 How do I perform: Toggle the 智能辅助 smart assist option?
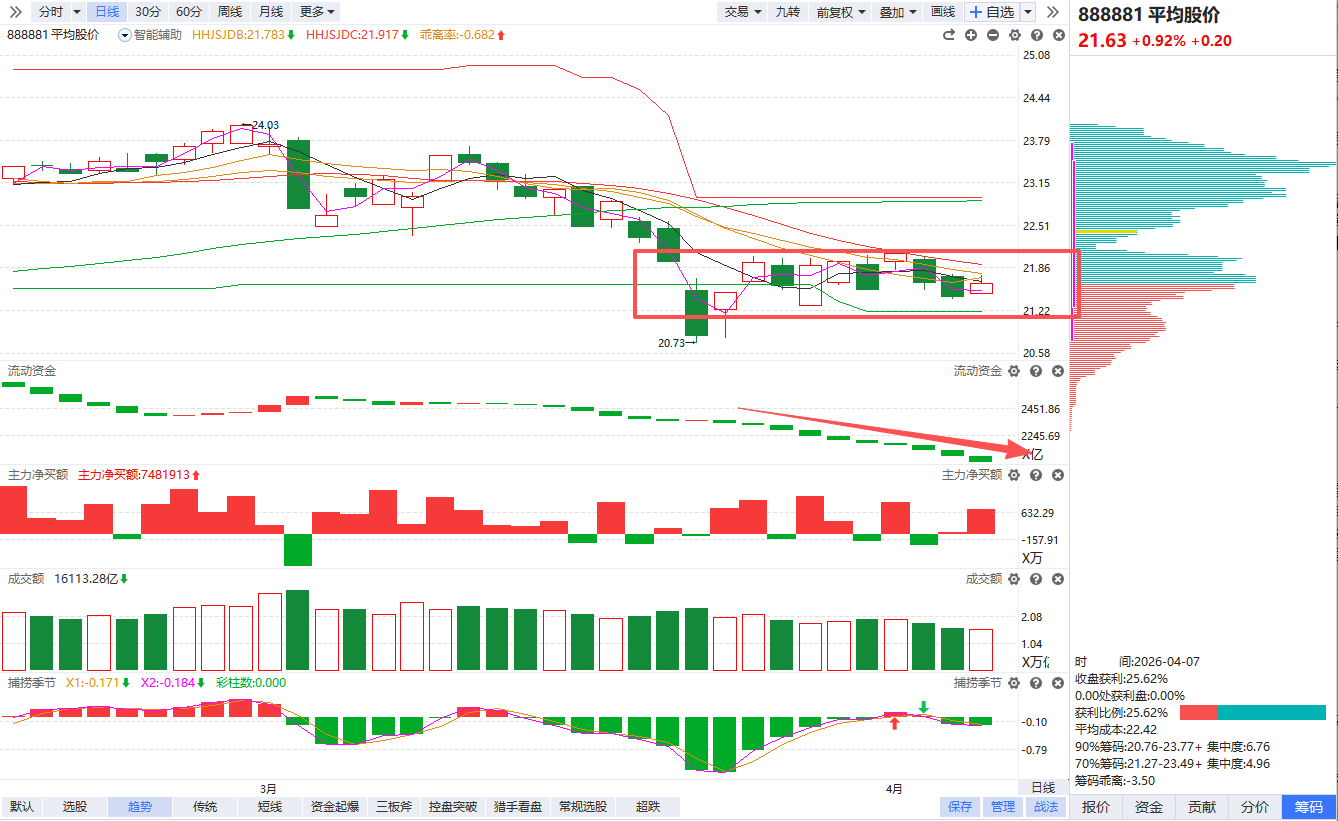click(x=151, y=35)
